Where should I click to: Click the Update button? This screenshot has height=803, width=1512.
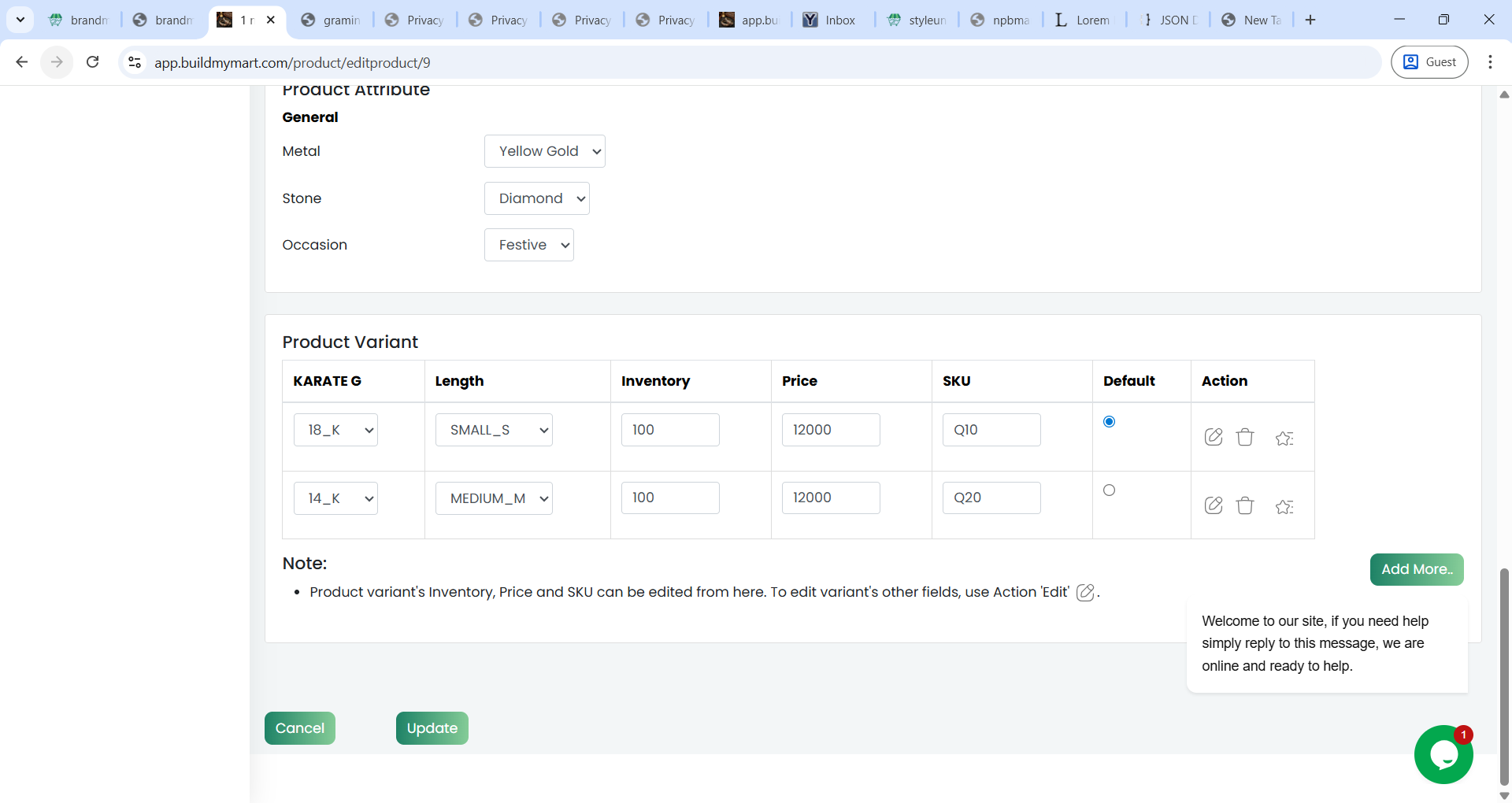432,728
